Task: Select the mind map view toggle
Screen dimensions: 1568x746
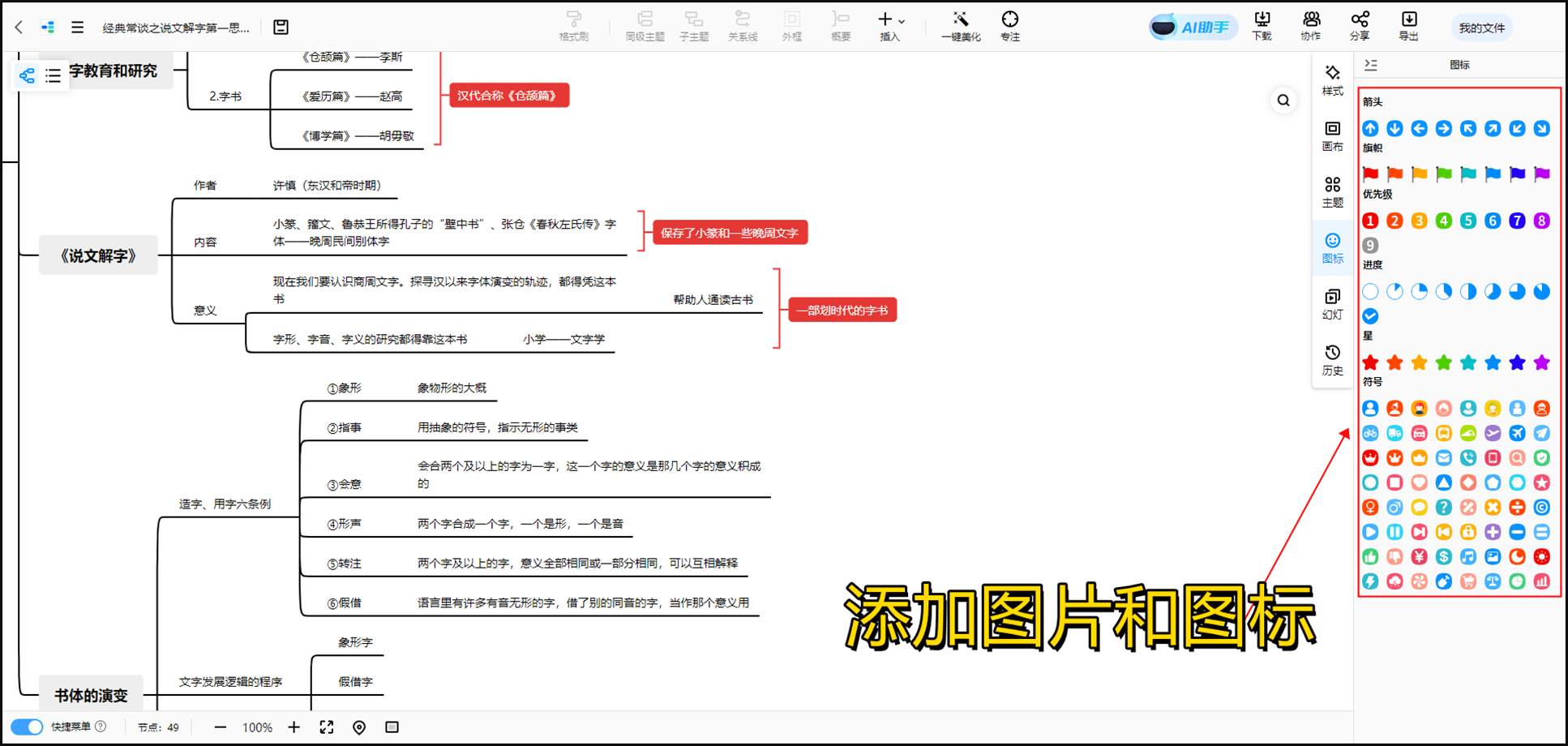Action: tap(27, 76)
